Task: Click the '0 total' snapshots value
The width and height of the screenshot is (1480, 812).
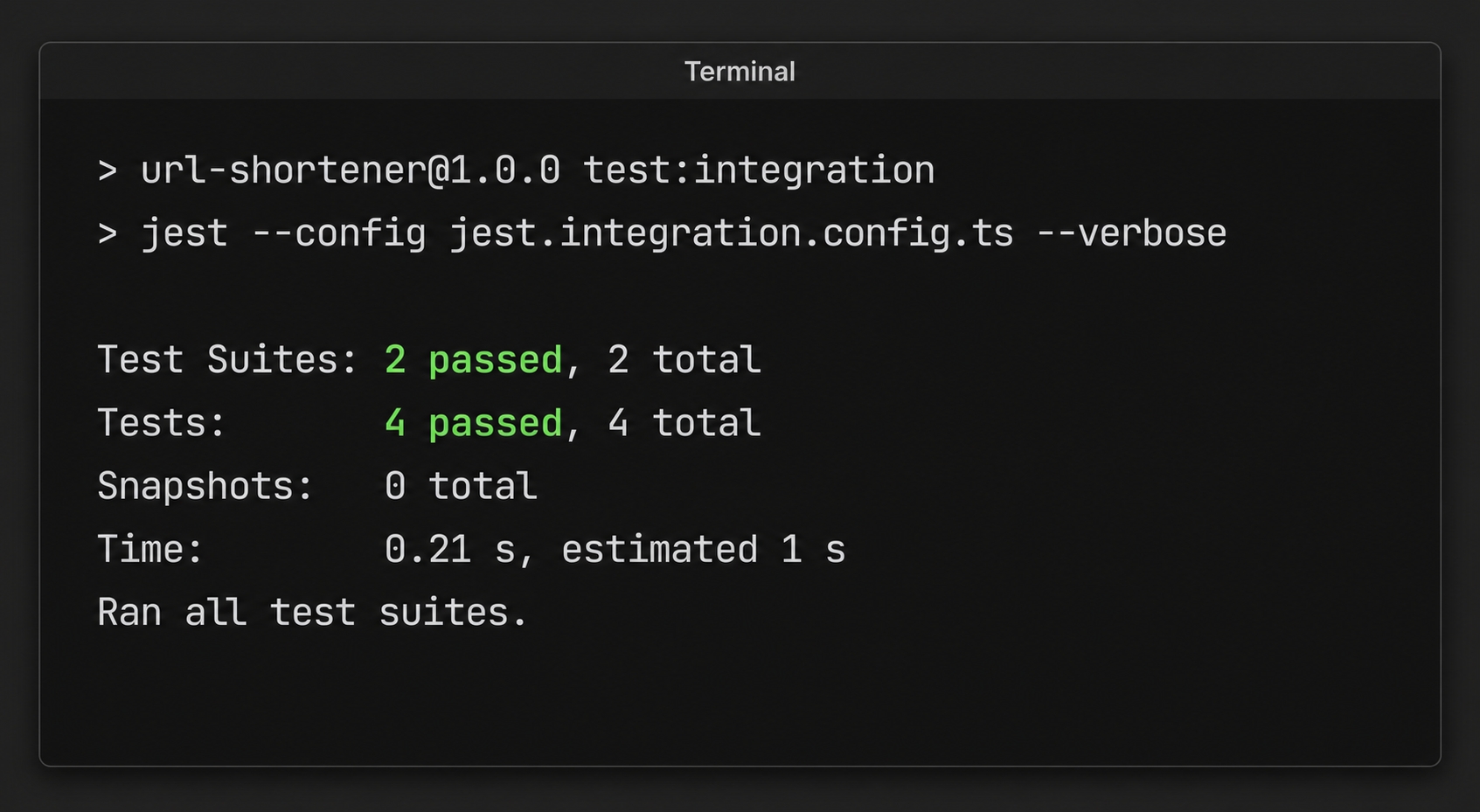Action: [x=461, y=486]
